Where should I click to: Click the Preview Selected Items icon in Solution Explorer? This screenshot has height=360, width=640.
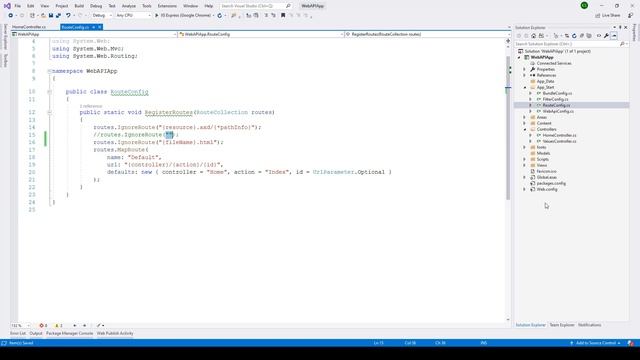(x=614, y=36)
